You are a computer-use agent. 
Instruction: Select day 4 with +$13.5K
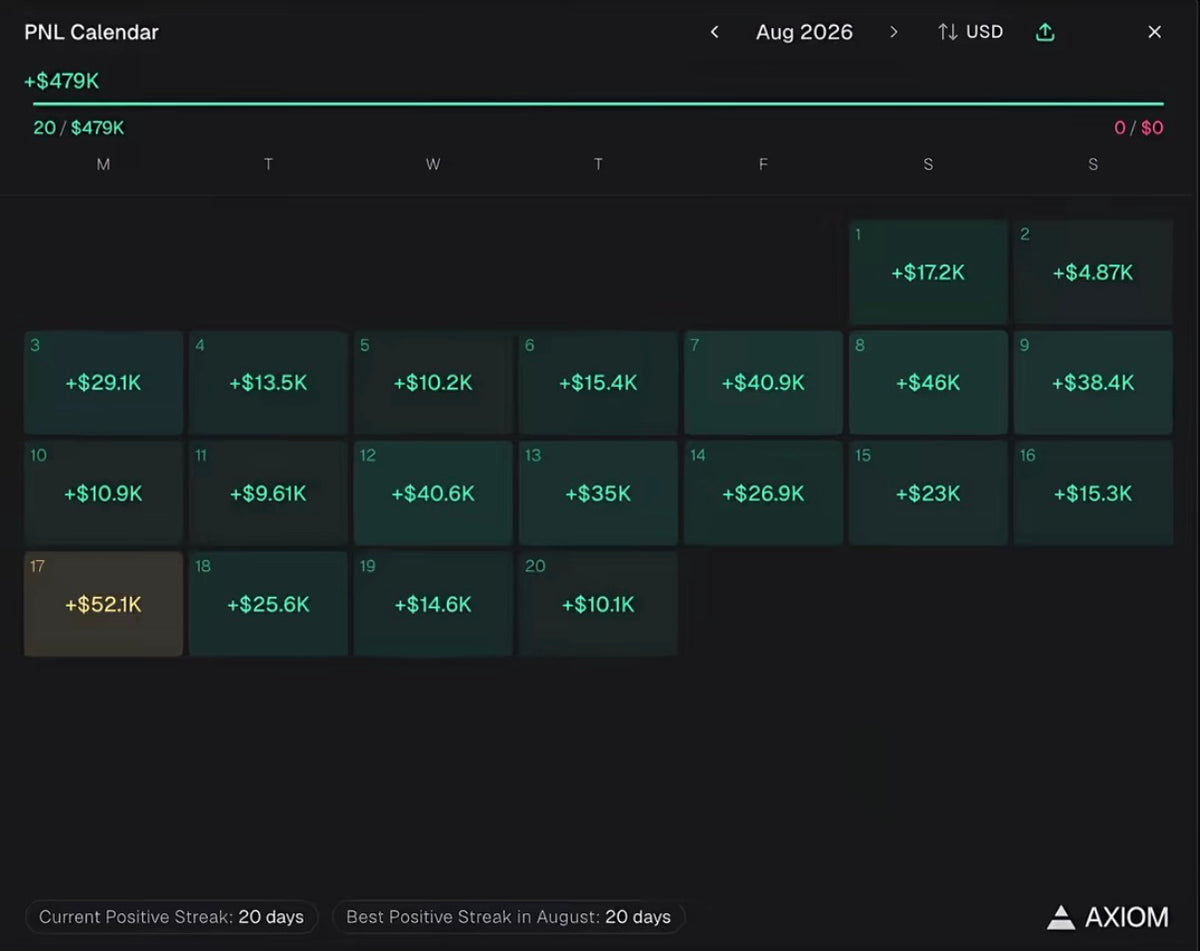(x=268, y=383)
